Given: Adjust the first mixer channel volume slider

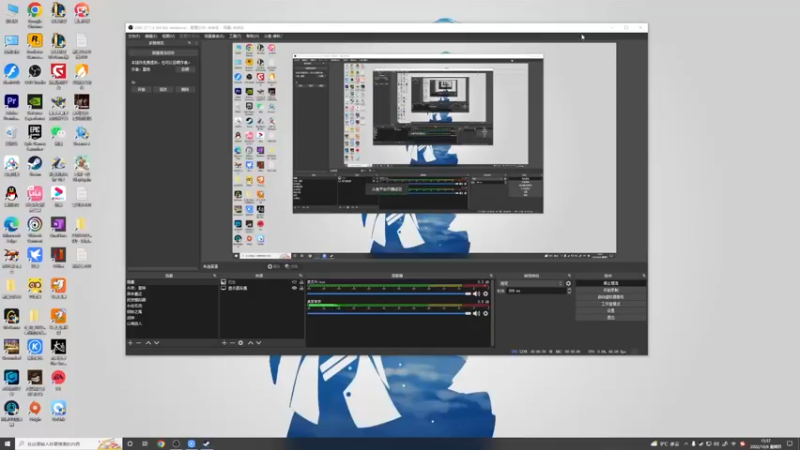Looking at the screenshot, I should point(389,294).
